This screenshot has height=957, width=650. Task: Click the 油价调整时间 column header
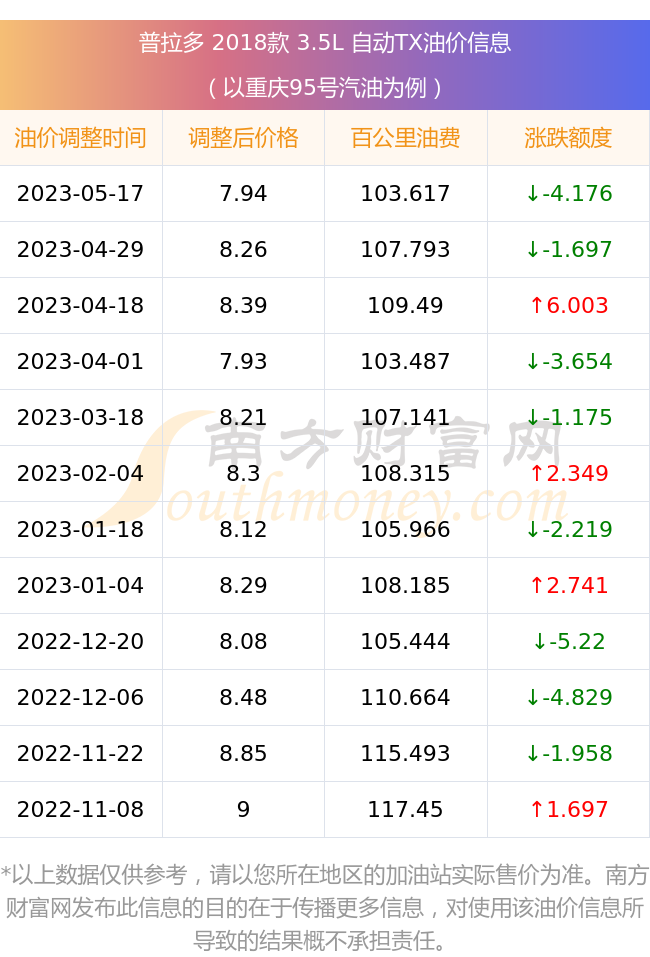pos(81,138)
